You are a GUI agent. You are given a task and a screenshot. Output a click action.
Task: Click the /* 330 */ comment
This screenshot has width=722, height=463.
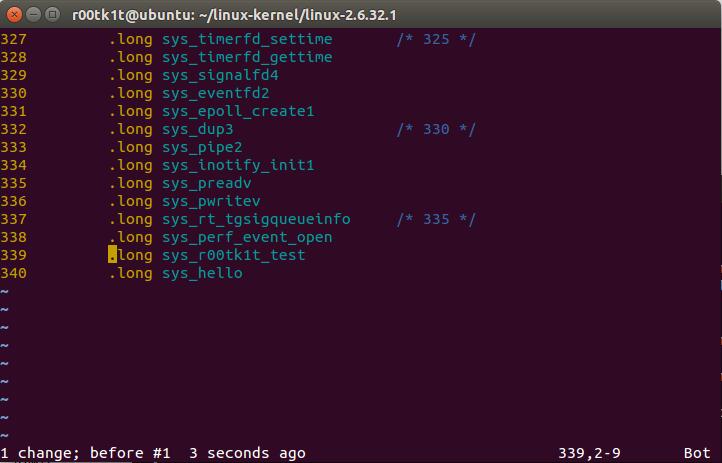(436, 129)
